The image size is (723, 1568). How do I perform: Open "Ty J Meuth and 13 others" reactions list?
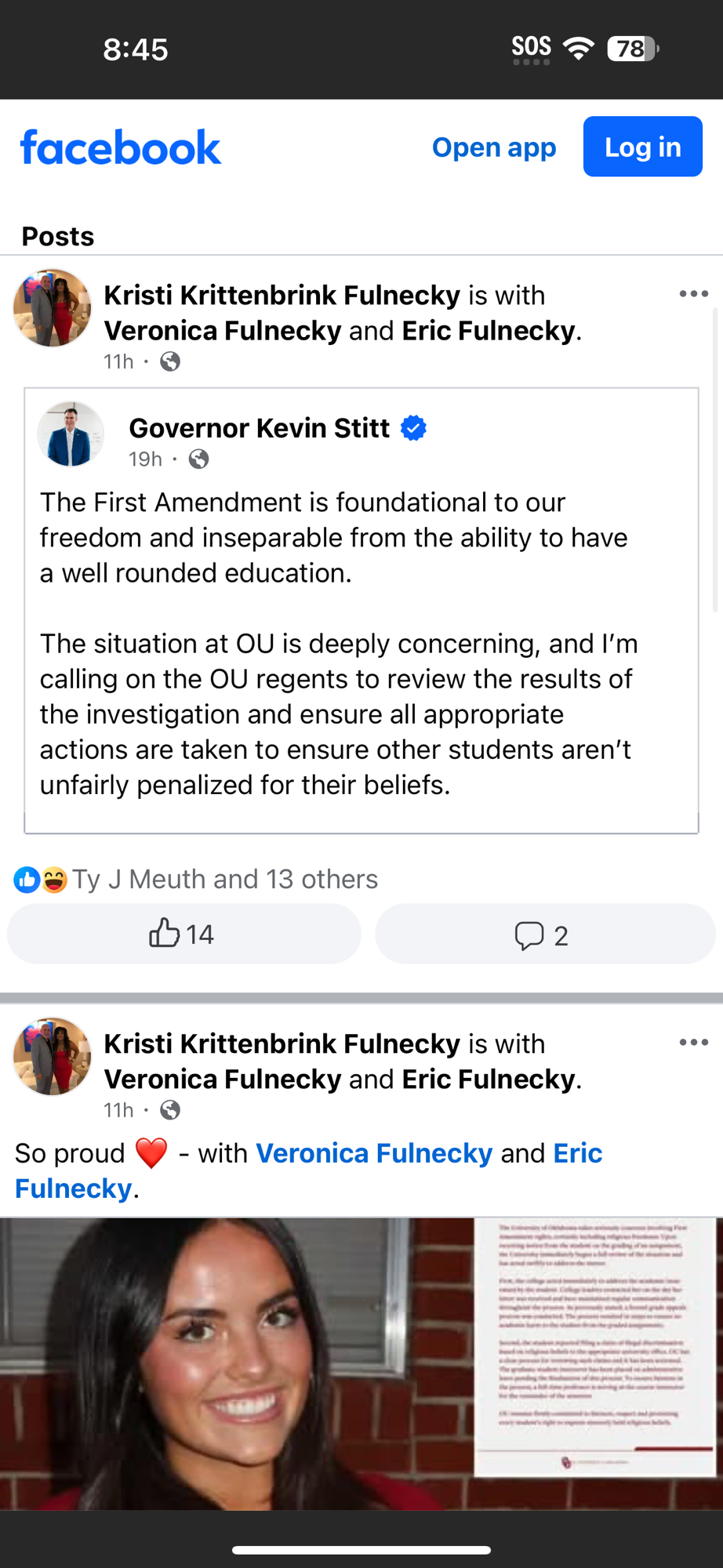coord(225,880)
